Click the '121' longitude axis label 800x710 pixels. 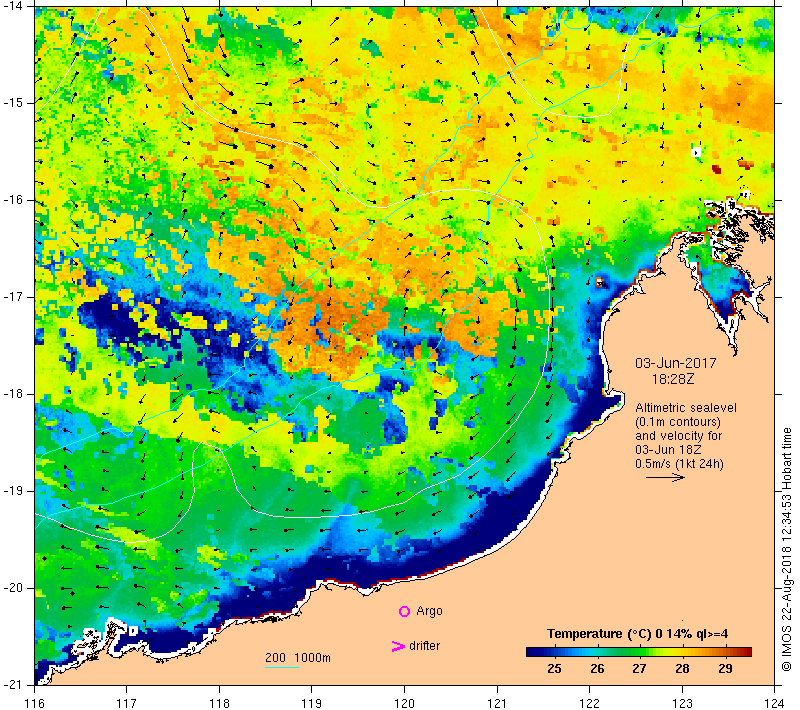click(x=497, y=703)
